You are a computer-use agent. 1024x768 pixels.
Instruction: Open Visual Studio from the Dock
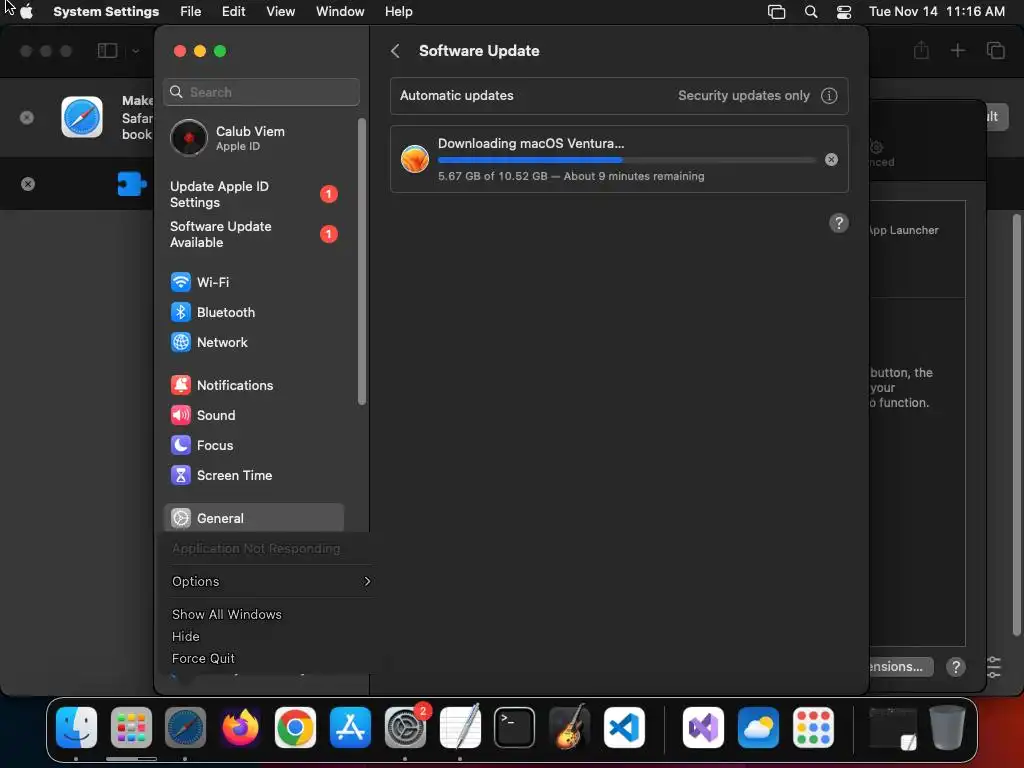click(703, 727)
